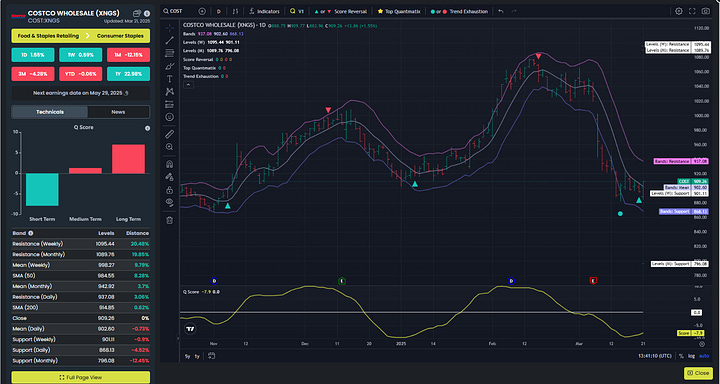
Task: Open the chart style dropdown
Action: pyautogui.click(x=235, y=11)
